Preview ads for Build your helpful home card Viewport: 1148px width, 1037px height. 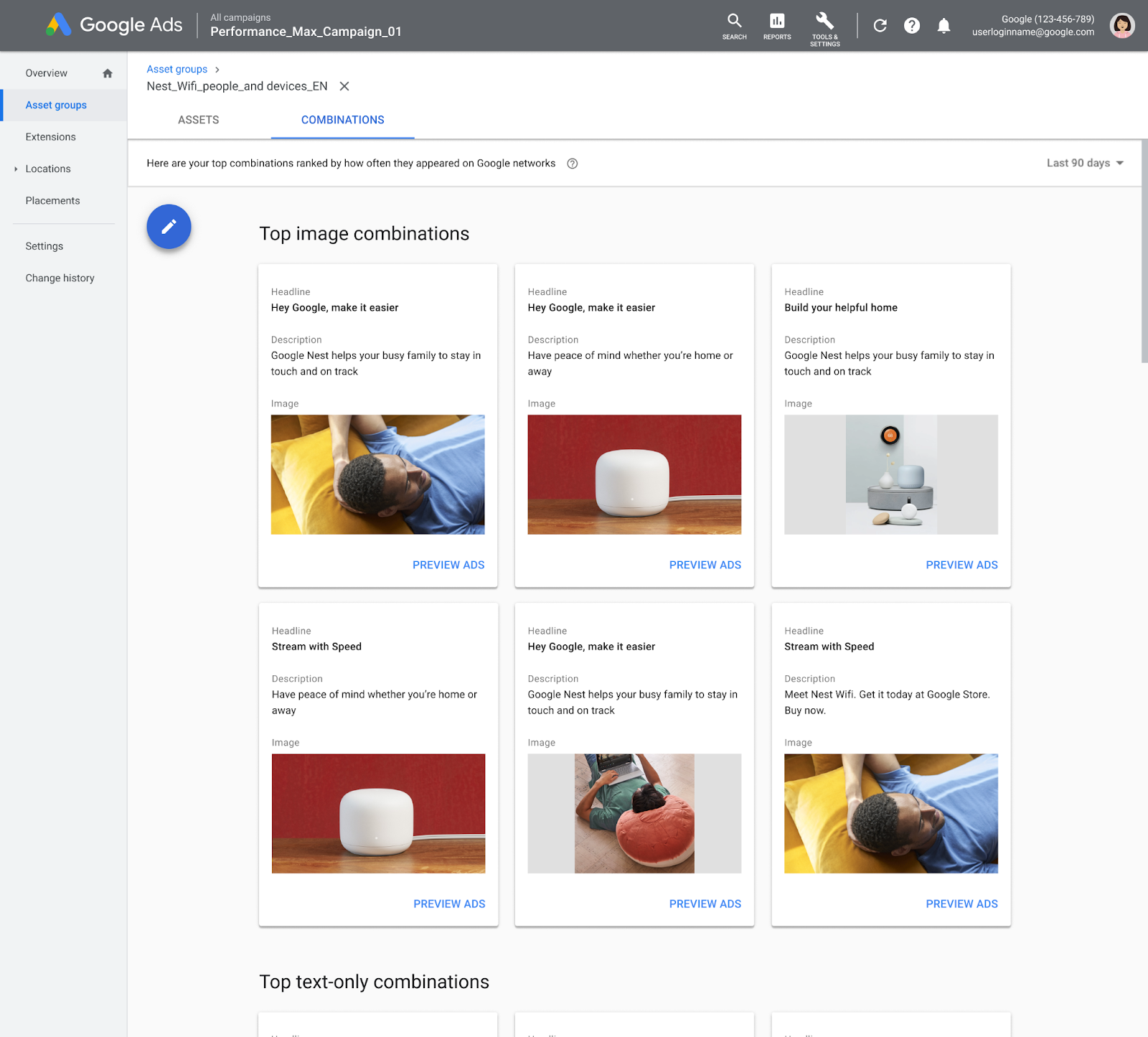[x=961, y=565]
